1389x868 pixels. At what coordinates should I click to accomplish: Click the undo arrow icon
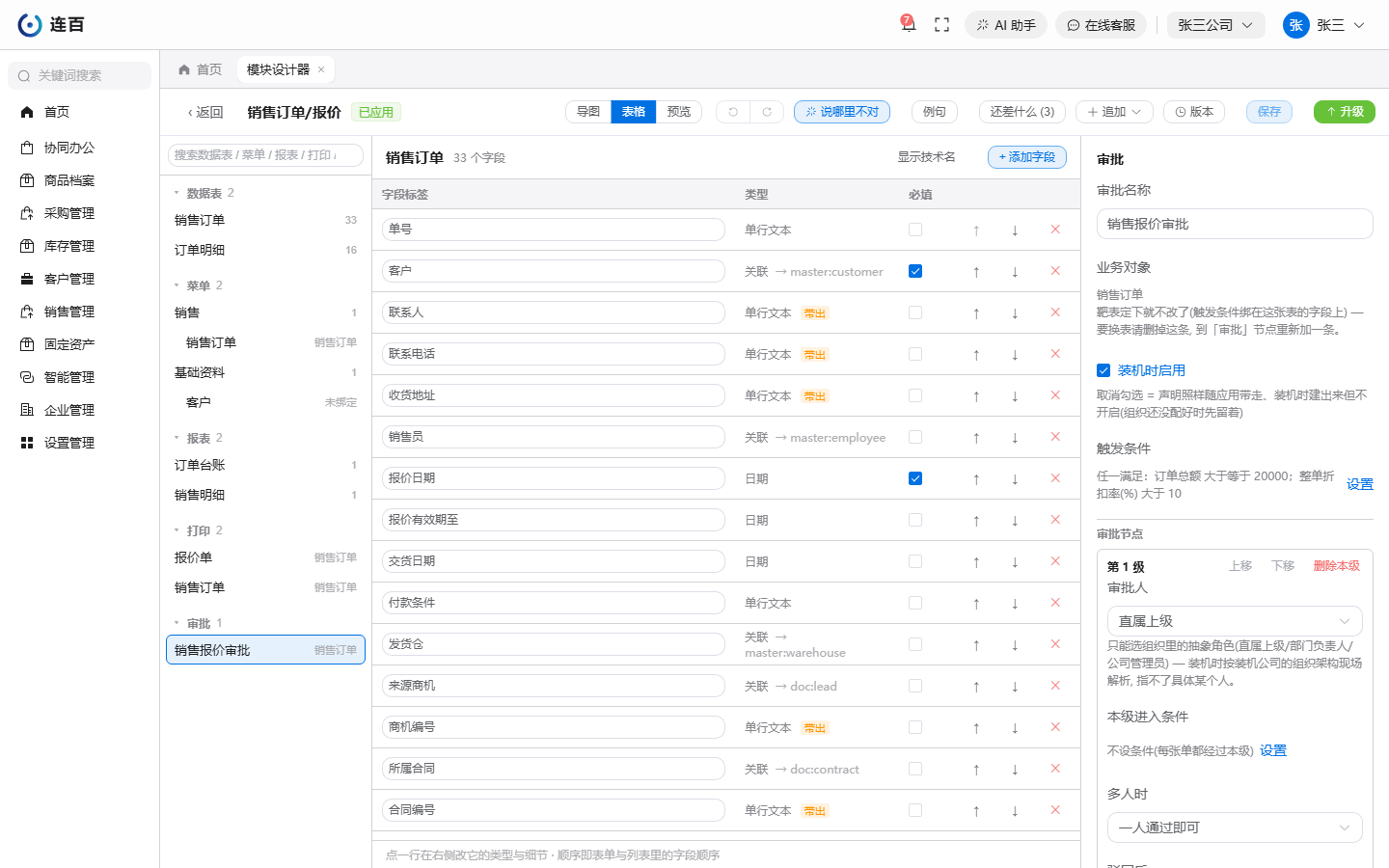tap(733, 112)
